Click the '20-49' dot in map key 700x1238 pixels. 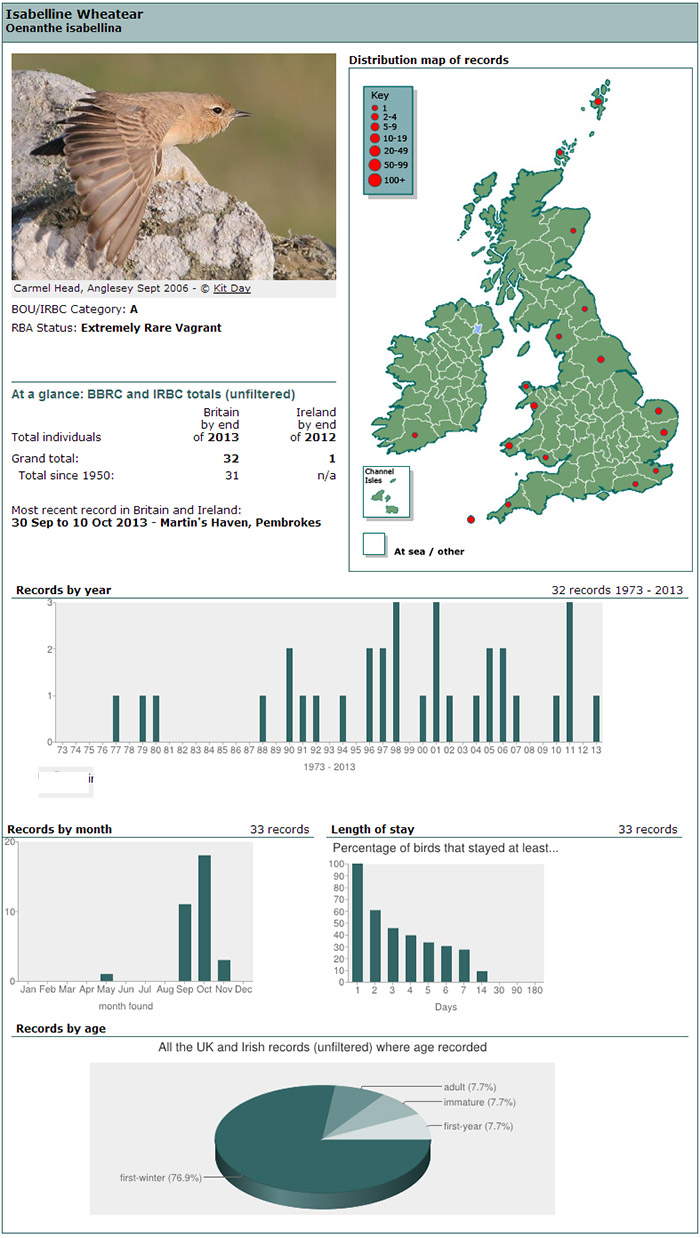(x=374, y=151)
